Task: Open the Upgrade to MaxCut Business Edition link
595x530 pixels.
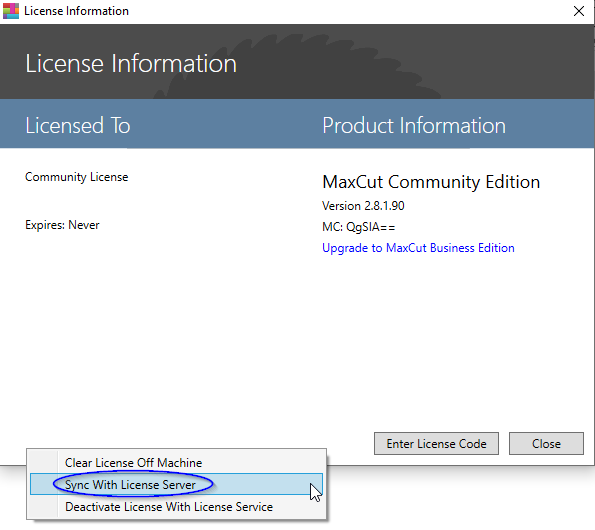Action: (418, 248)
